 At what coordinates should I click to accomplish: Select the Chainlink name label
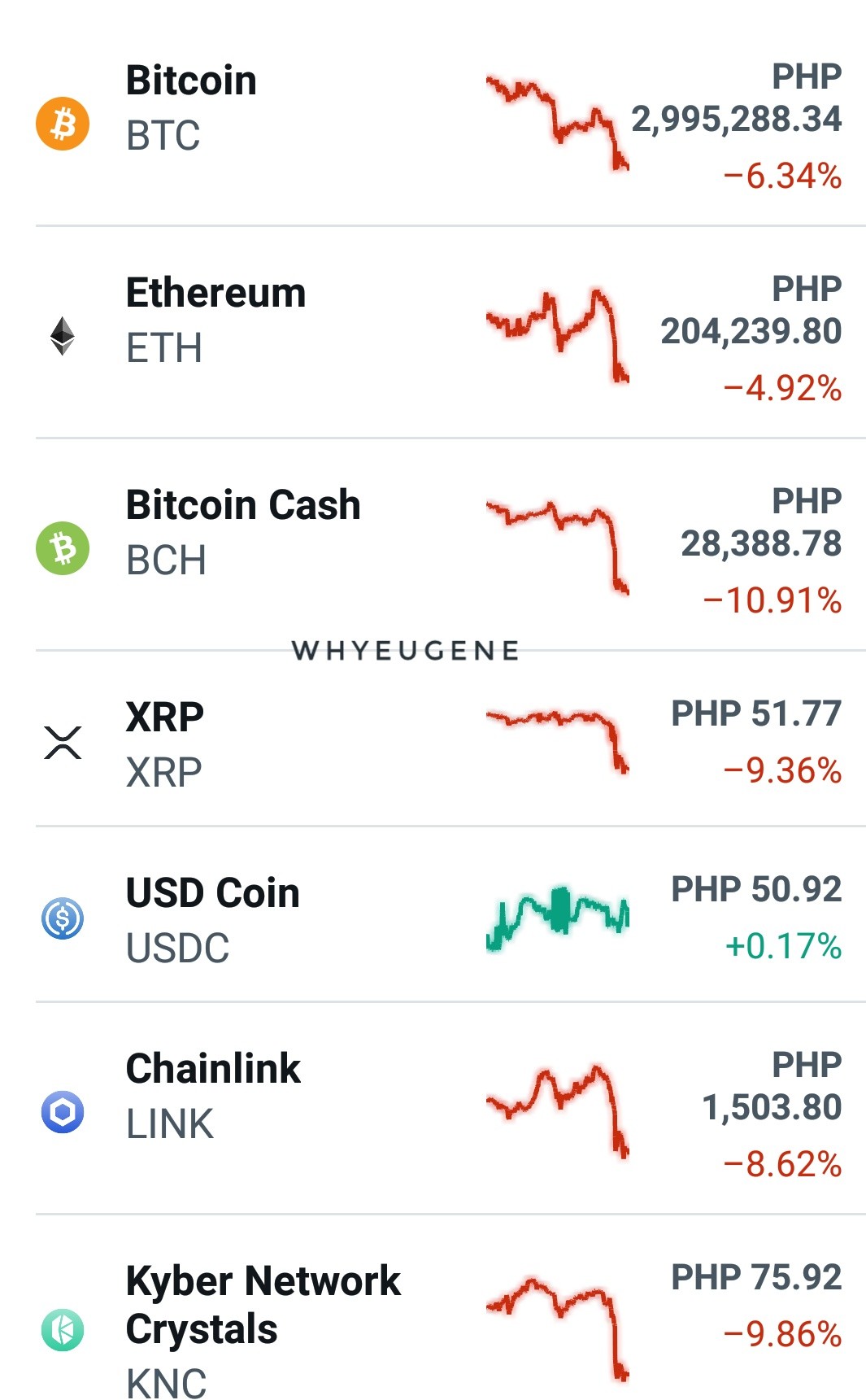click(x=213, y=1068)
